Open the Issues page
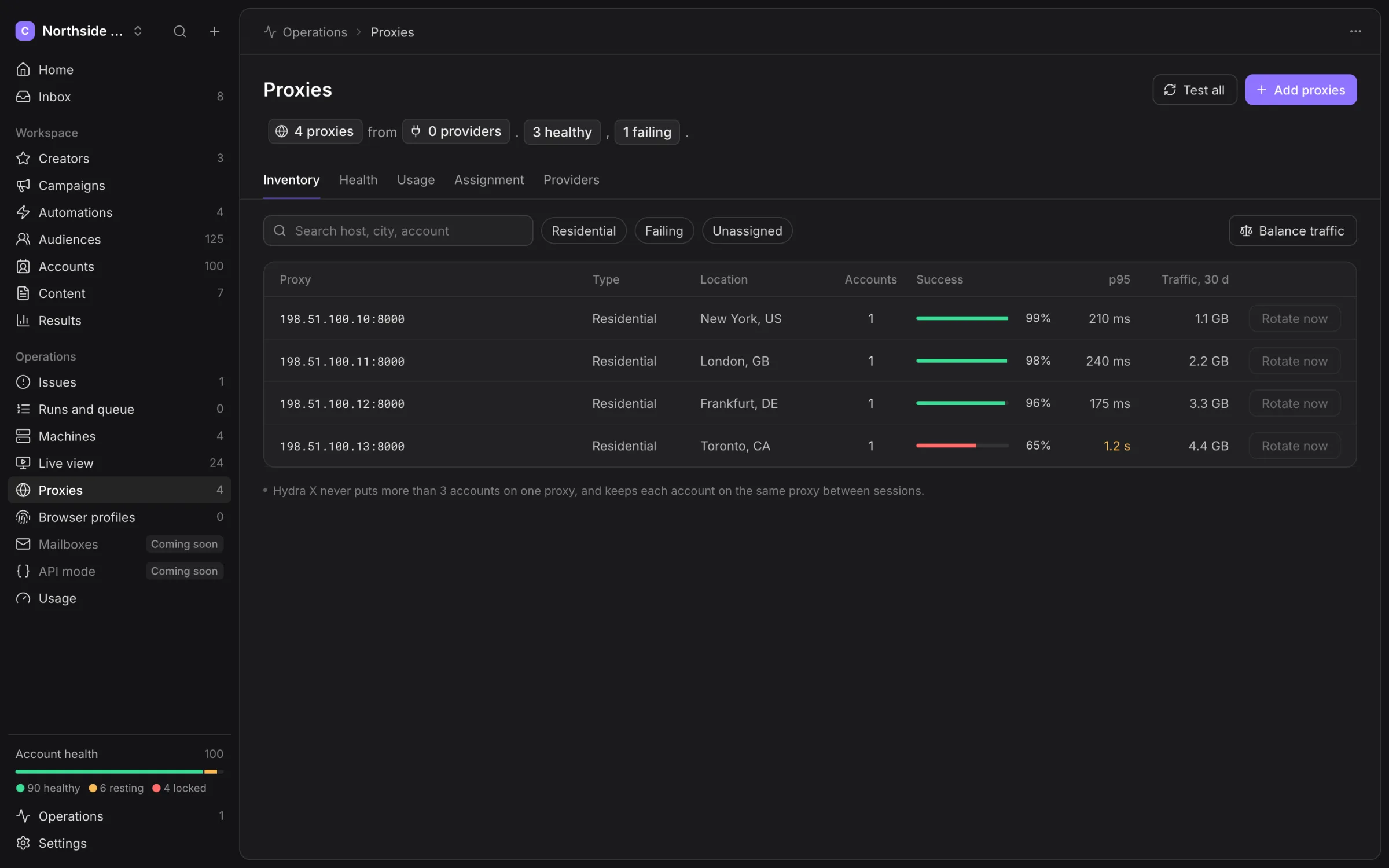1389x868 pixels. [119, 382]
